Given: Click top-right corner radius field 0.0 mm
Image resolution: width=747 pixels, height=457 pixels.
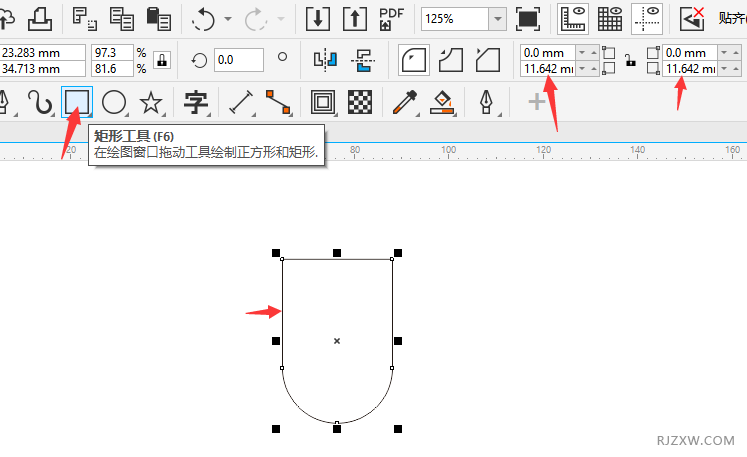Looking at the screenshot, I should pyautogui.click(x=690, y=52).
